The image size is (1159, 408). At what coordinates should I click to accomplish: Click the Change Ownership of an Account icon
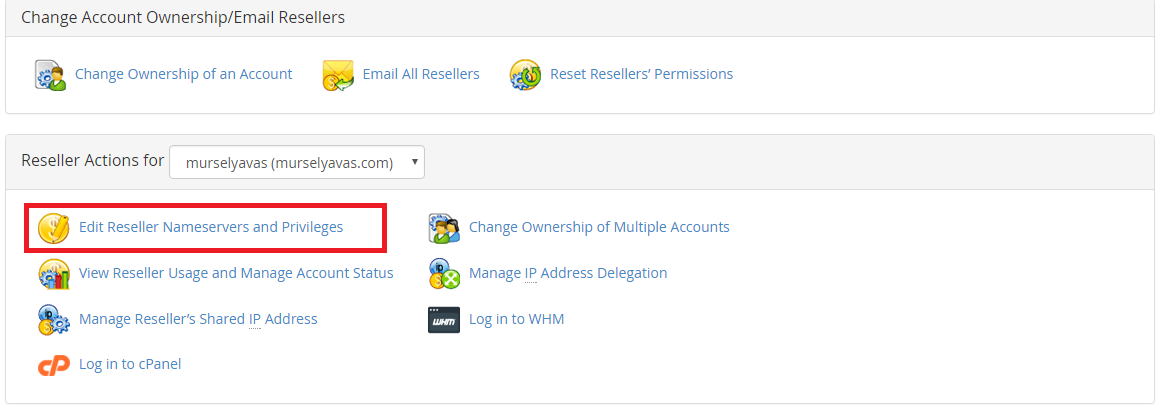point(51,75)
